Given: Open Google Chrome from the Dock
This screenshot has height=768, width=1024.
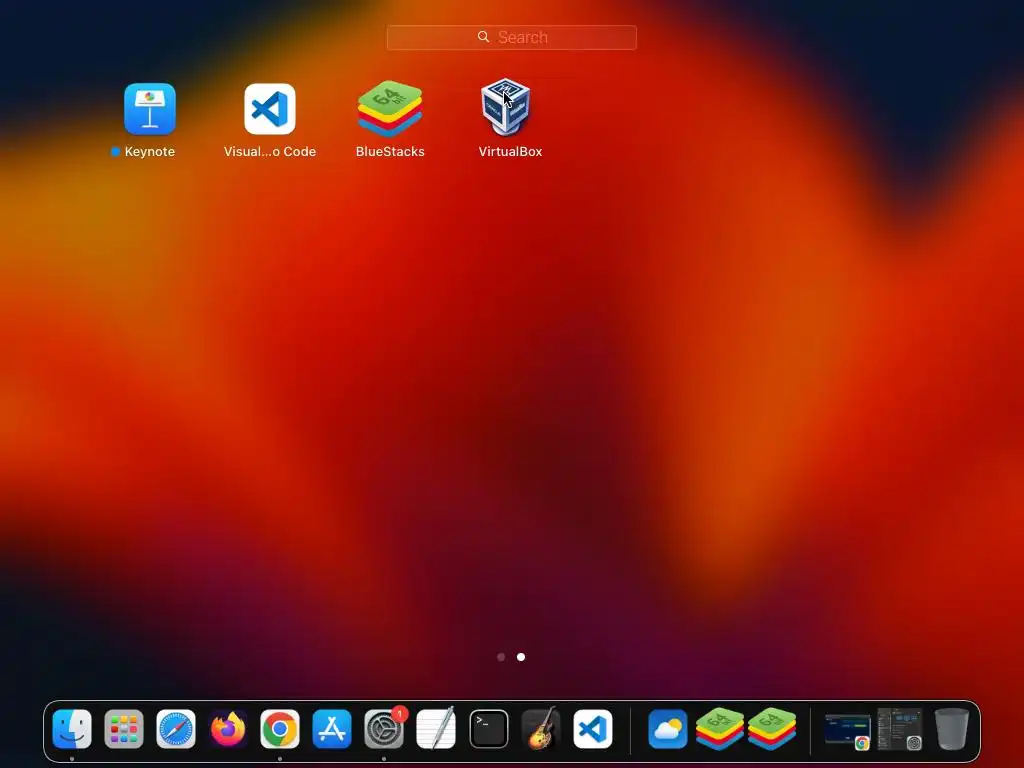Looking at the screenshot, I should coord(280,729).
